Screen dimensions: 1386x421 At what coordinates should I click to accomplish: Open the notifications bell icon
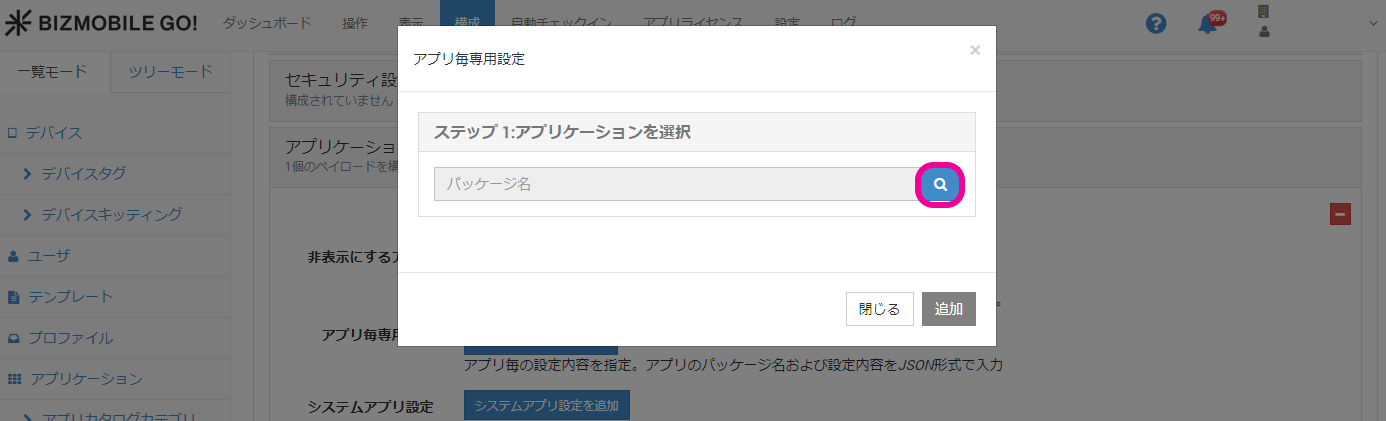[1208, 24]
